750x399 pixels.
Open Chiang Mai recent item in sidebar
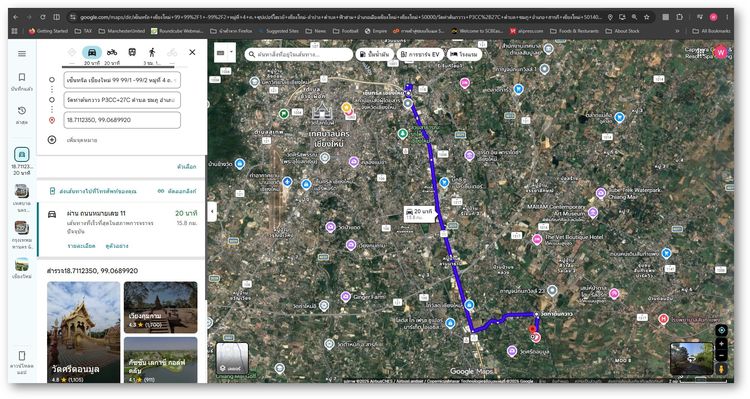(22, 268)
